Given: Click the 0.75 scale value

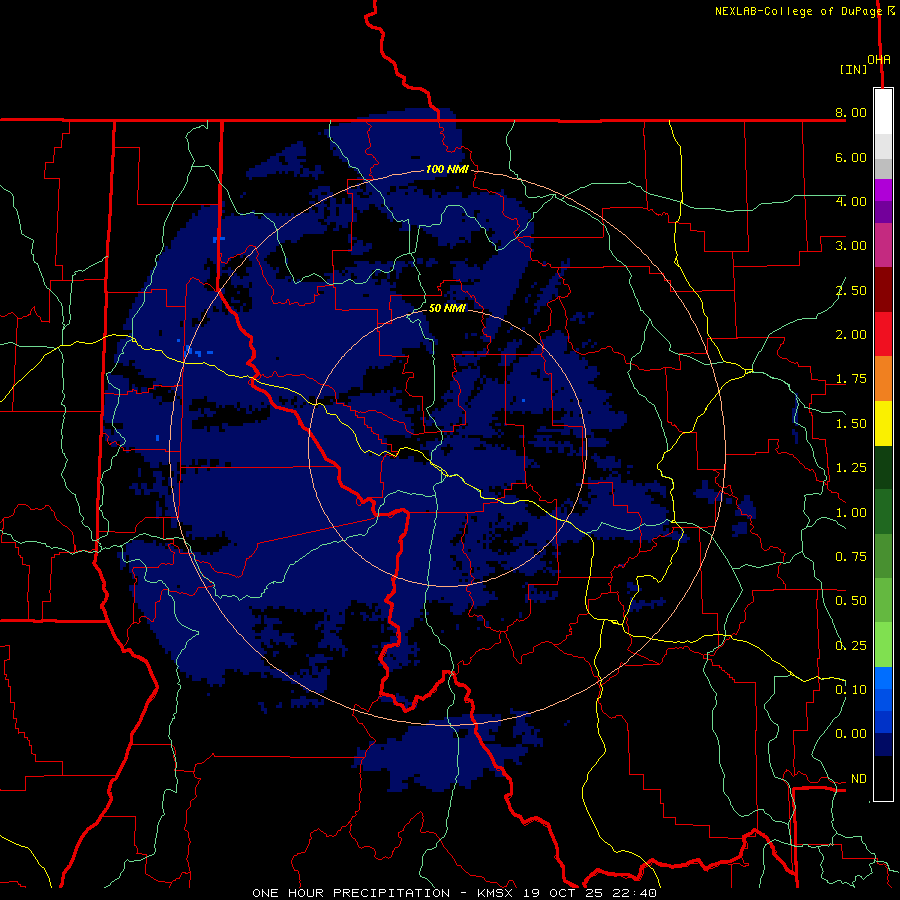Looking at the screenshot, I should click(x=851, y=557).
